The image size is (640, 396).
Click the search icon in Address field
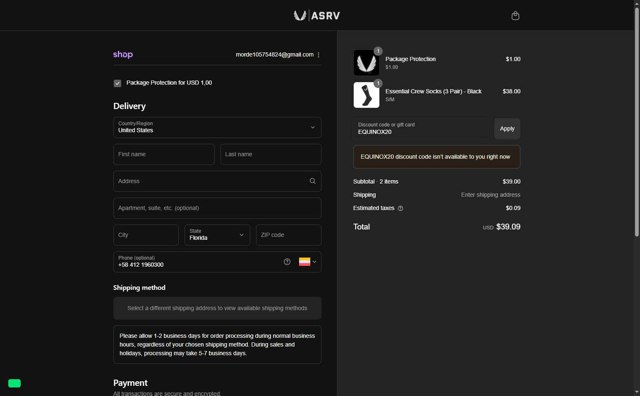313,181
